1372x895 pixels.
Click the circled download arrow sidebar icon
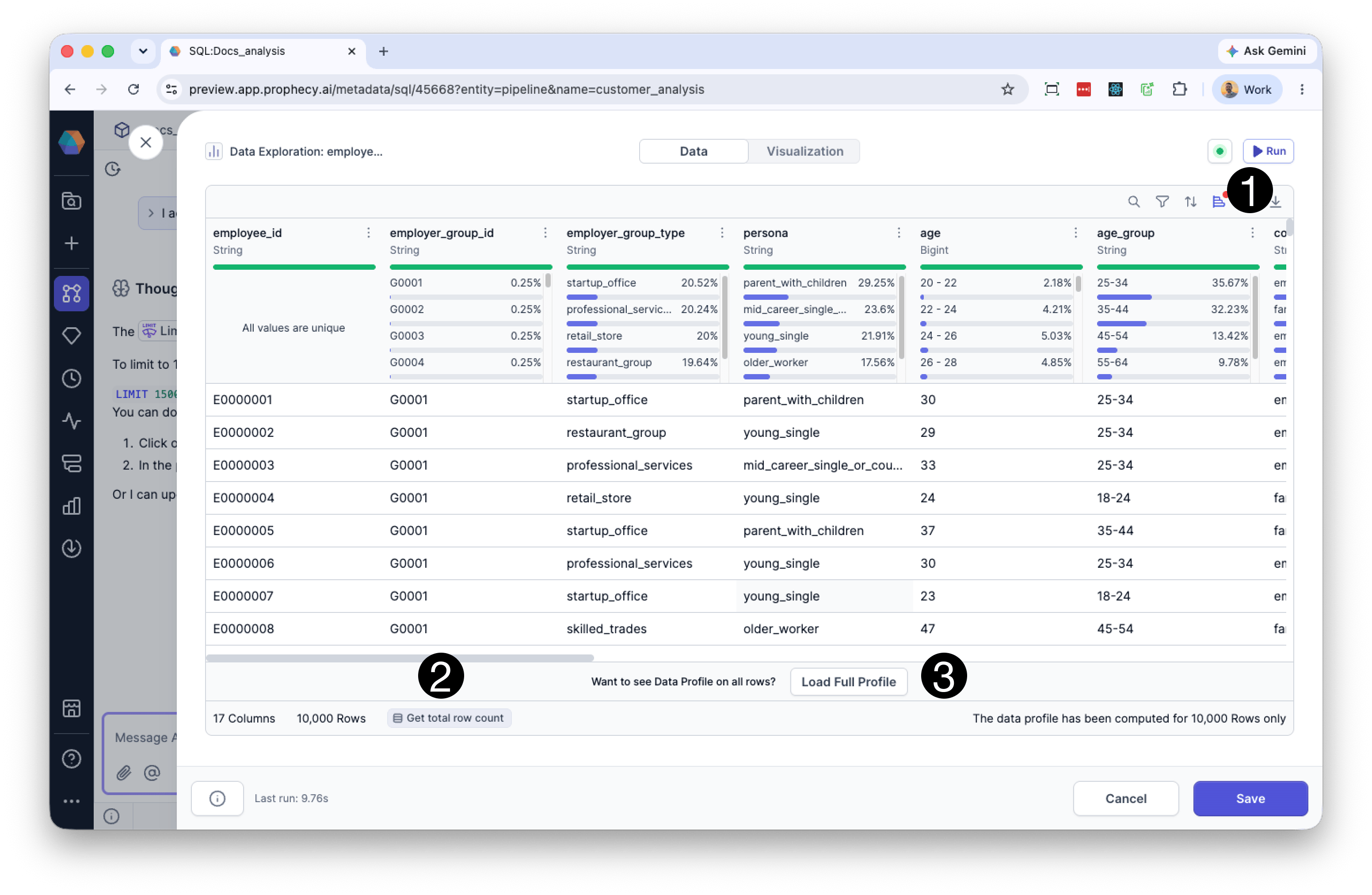point(72,548)
